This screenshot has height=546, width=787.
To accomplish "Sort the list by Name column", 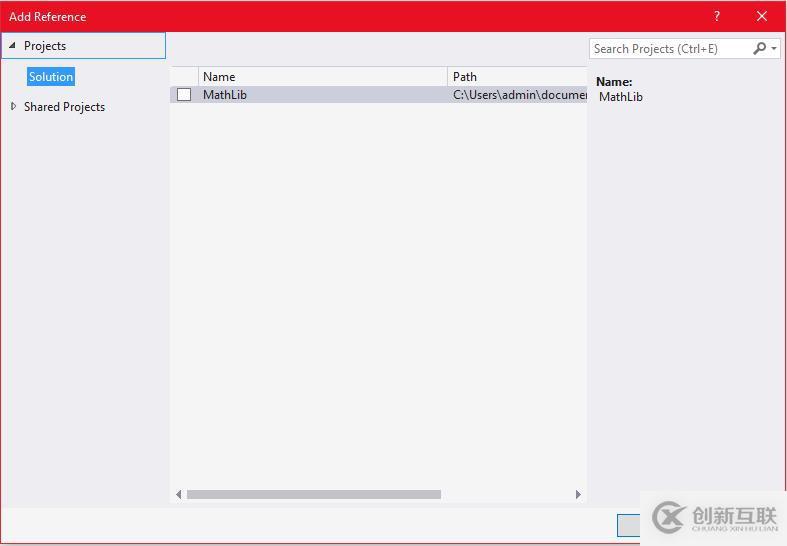I will 323,77.
